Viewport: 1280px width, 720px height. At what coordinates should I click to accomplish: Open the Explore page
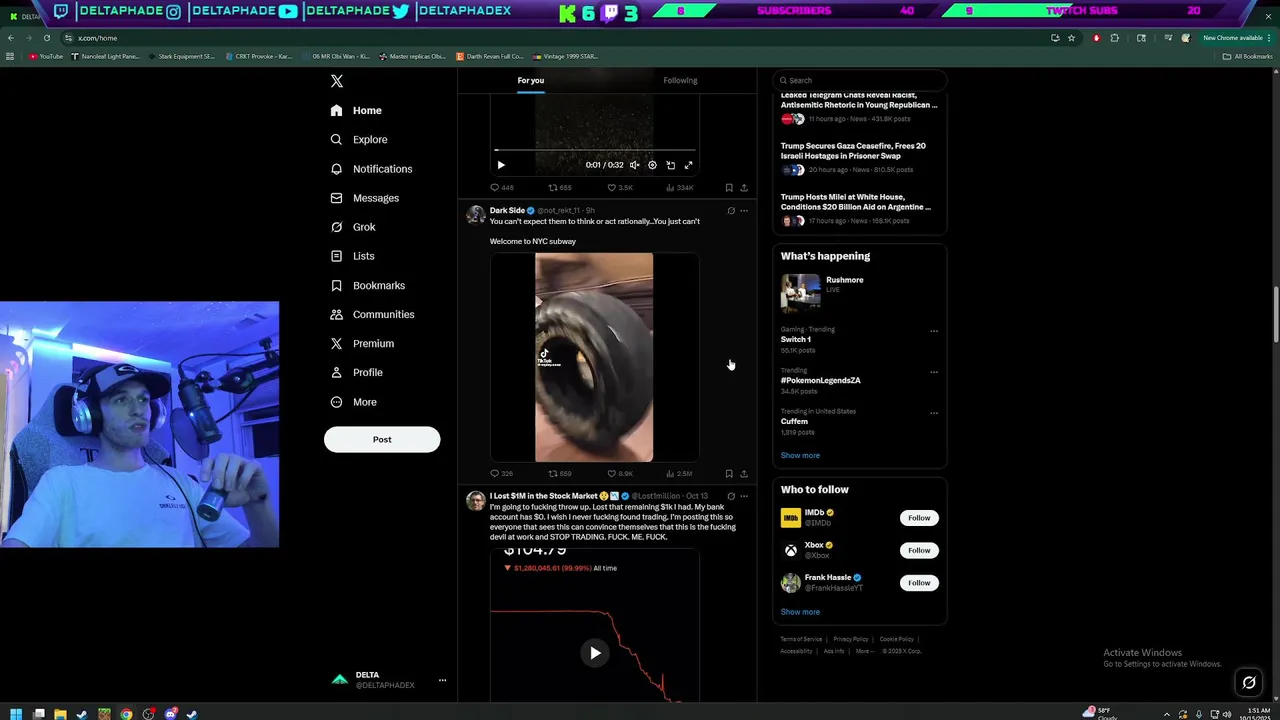pos(359,139)
